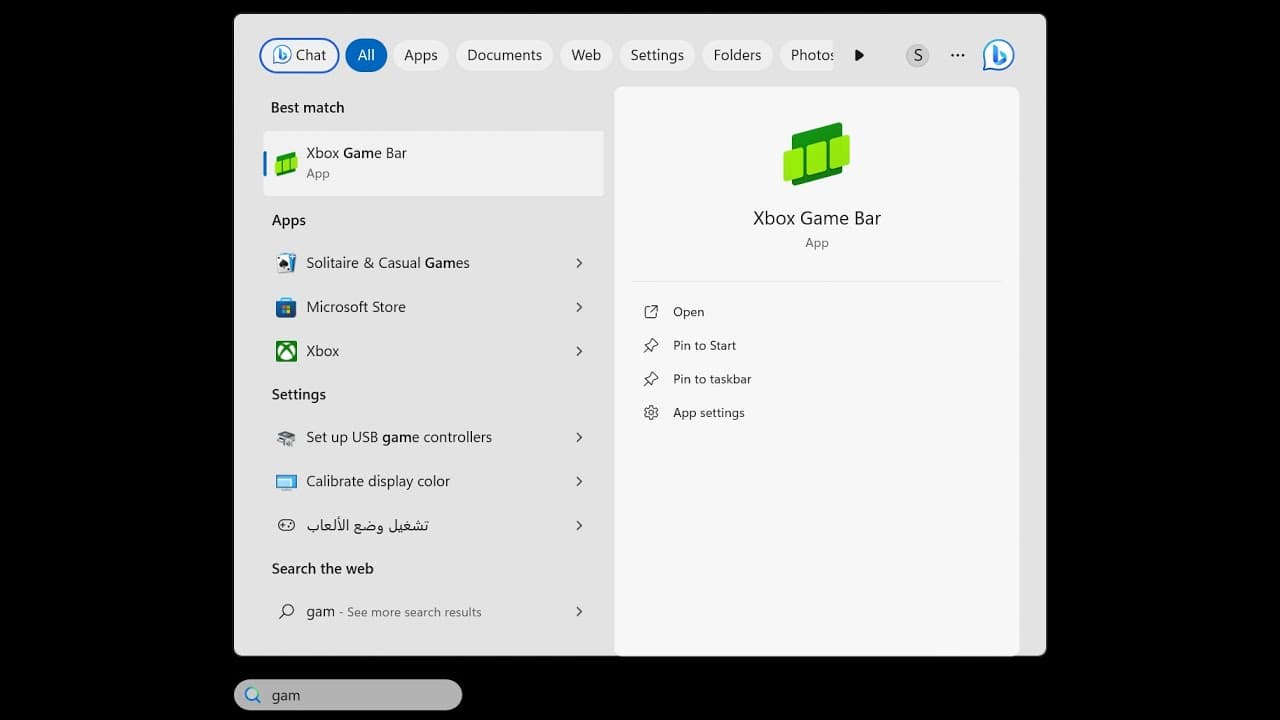This screenshot has width=1280, height=720.
Task: Open the S user account avatar
Action: point(917,55)
